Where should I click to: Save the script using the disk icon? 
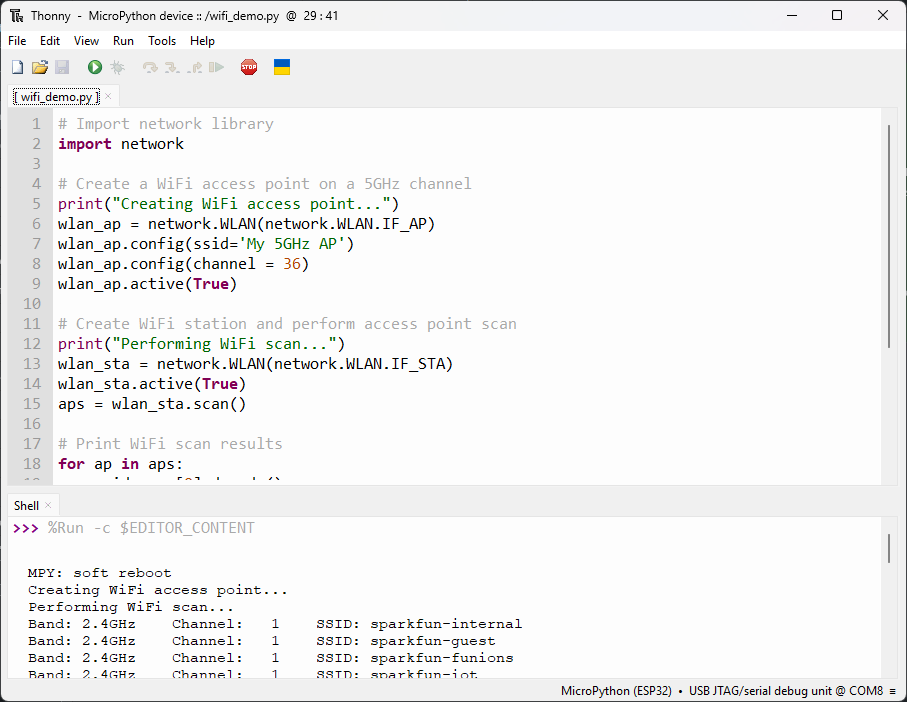pyautogui.click(x=63, y=66)
